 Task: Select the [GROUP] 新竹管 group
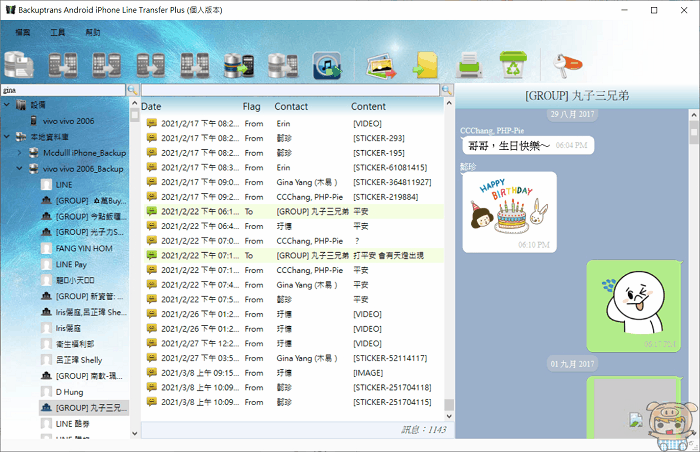(x=89, y=297)
